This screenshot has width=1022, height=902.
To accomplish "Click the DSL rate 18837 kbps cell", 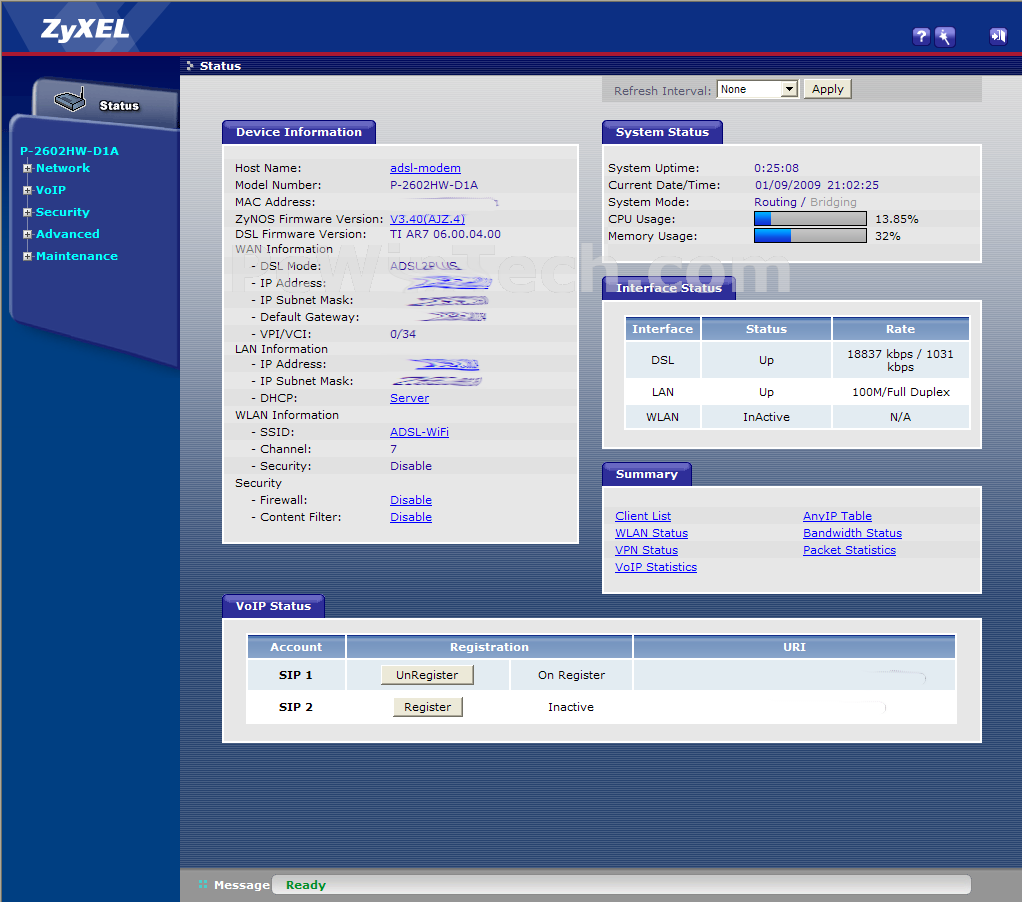I will click(900, 360).
